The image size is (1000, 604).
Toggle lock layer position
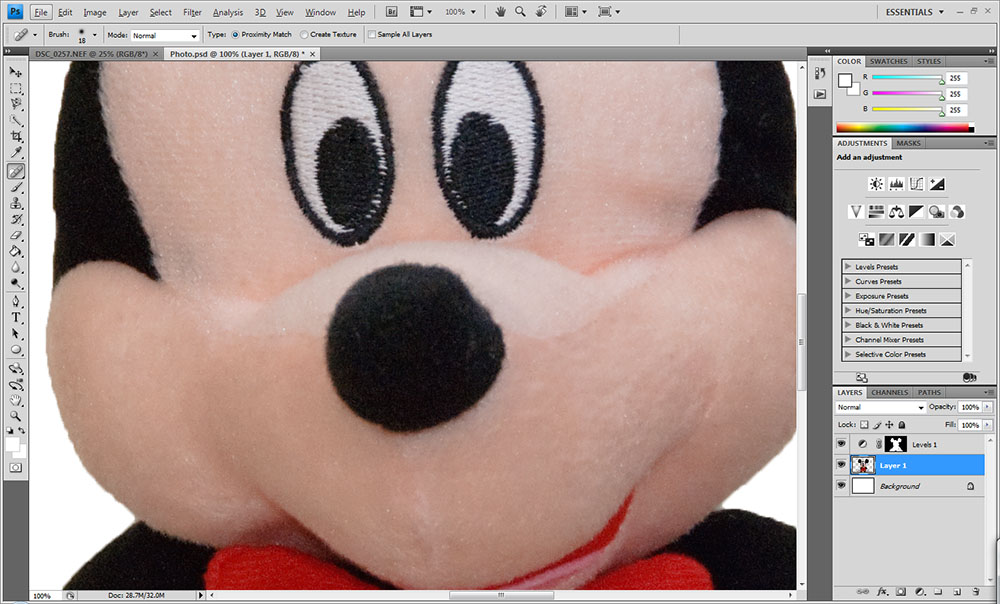(889, 425)
